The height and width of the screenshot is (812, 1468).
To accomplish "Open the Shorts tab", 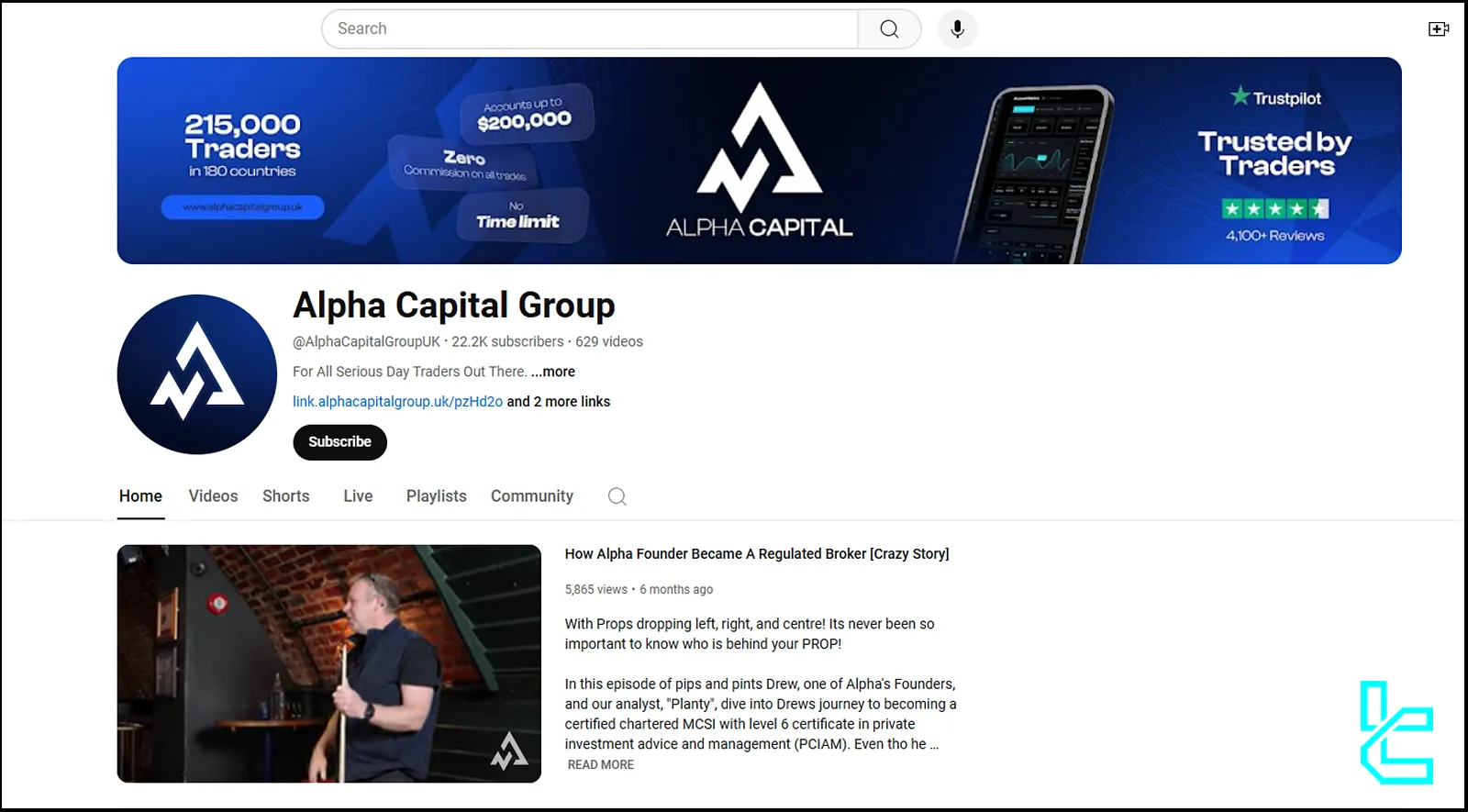I will (x=286, y=496).
